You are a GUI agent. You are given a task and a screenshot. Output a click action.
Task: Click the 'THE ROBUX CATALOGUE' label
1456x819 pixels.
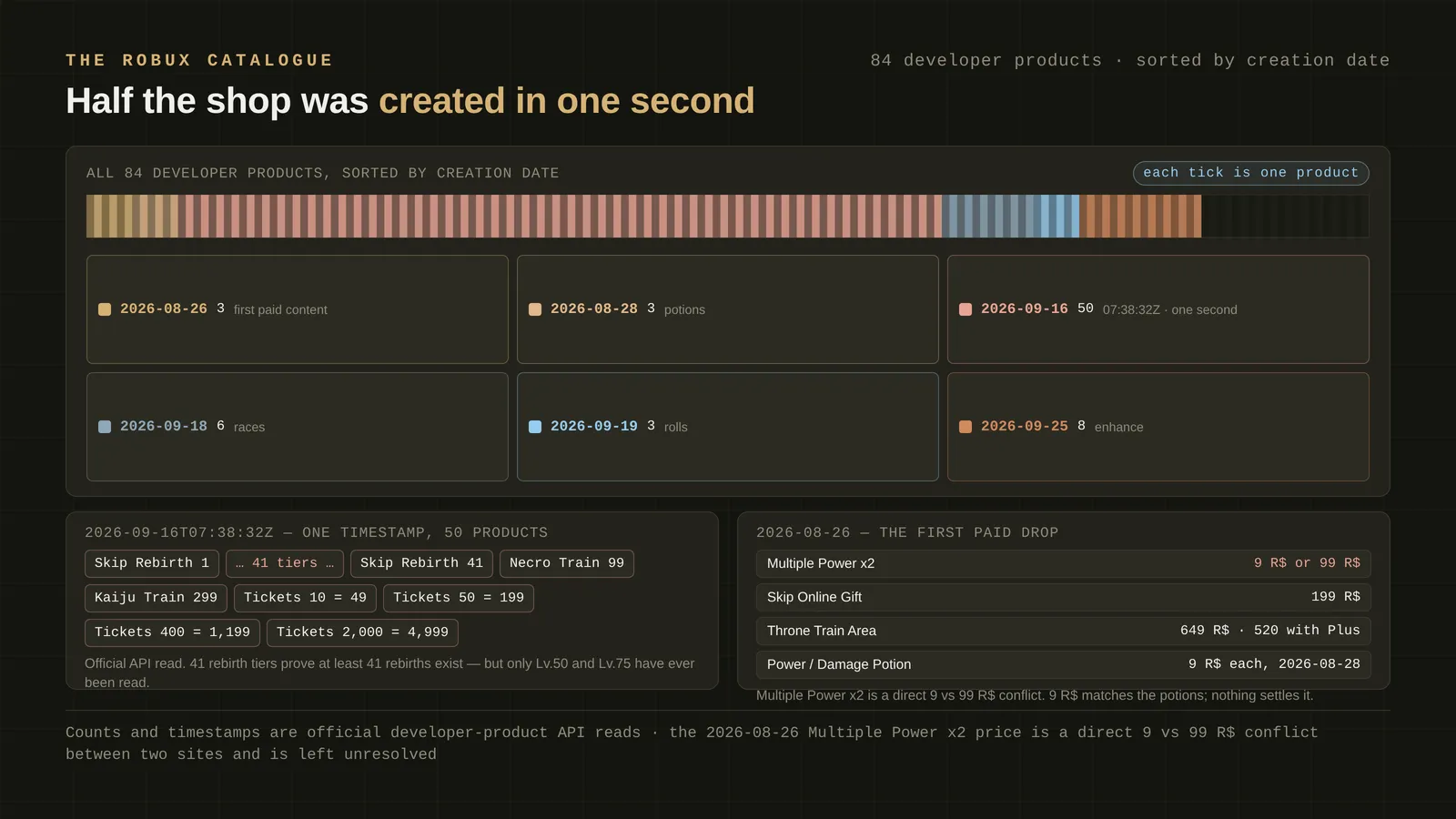pos(199,60)
